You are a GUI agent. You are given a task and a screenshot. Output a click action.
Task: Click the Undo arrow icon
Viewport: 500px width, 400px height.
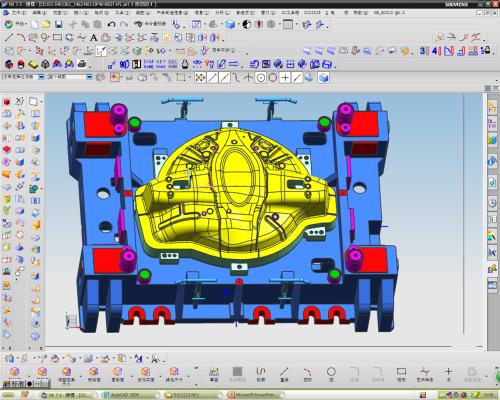(x=111, y=24)
